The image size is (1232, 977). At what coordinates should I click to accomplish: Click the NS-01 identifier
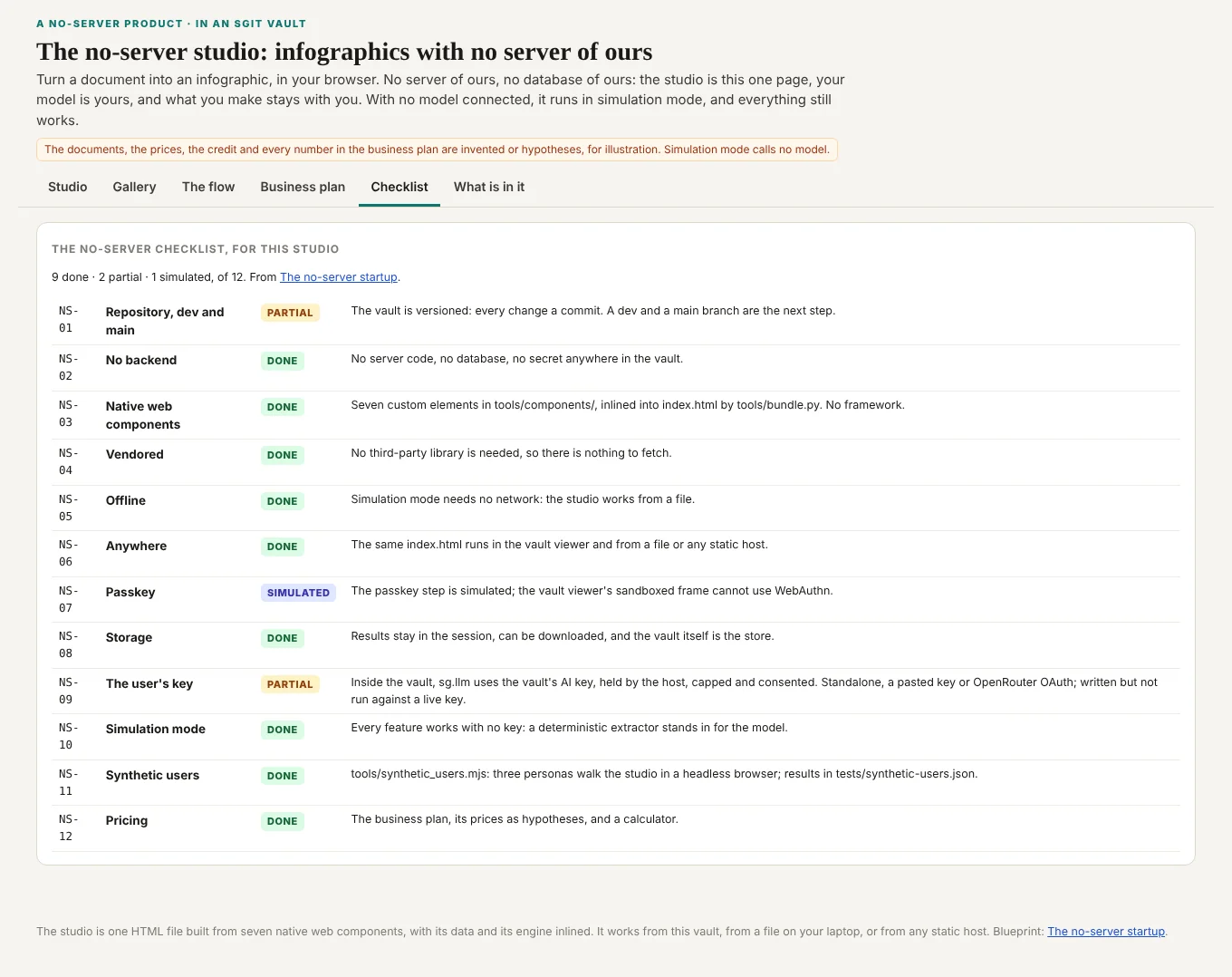(69, 319)
